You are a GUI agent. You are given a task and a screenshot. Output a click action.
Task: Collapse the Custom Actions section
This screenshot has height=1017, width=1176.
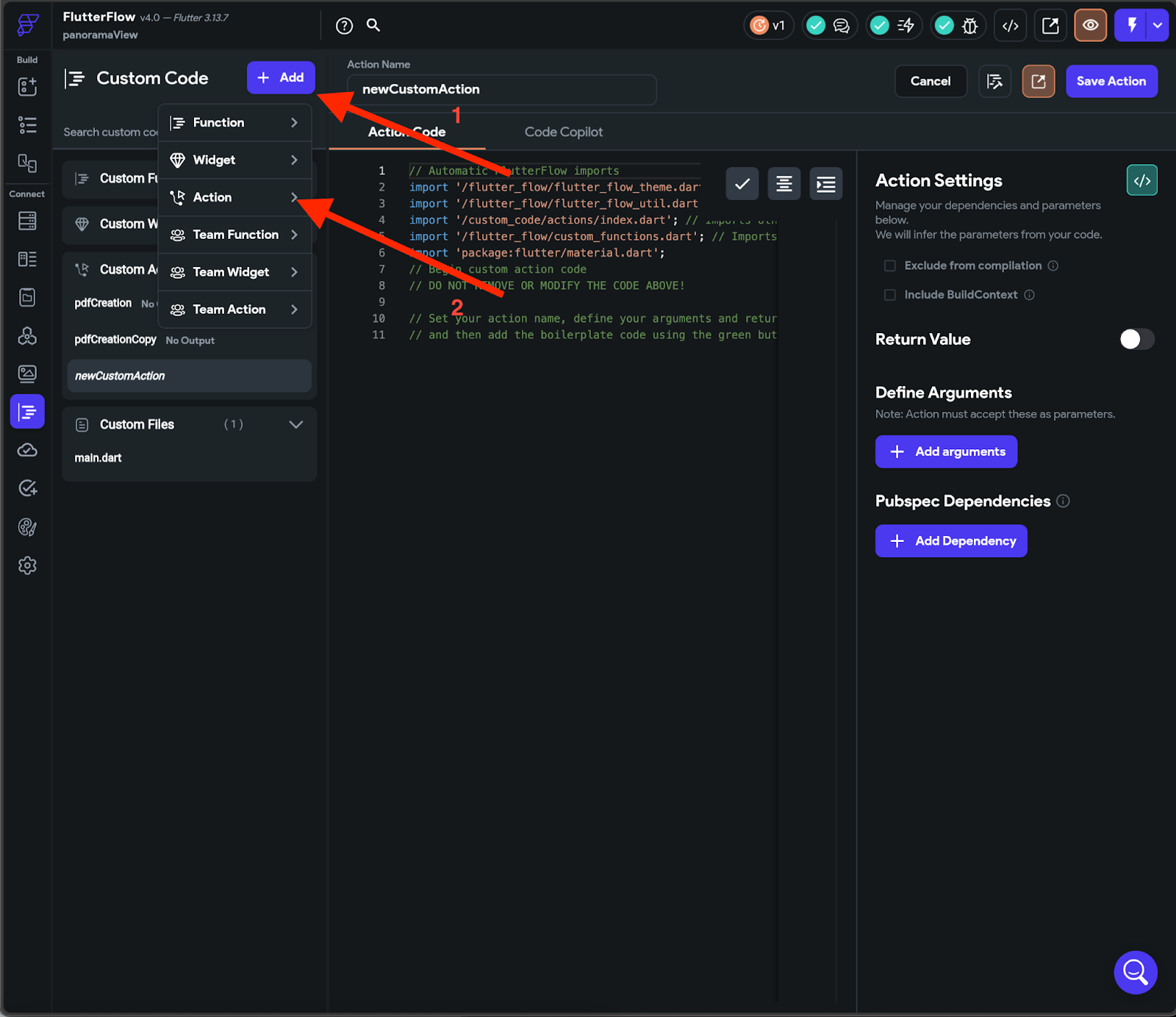click(110, 269)
